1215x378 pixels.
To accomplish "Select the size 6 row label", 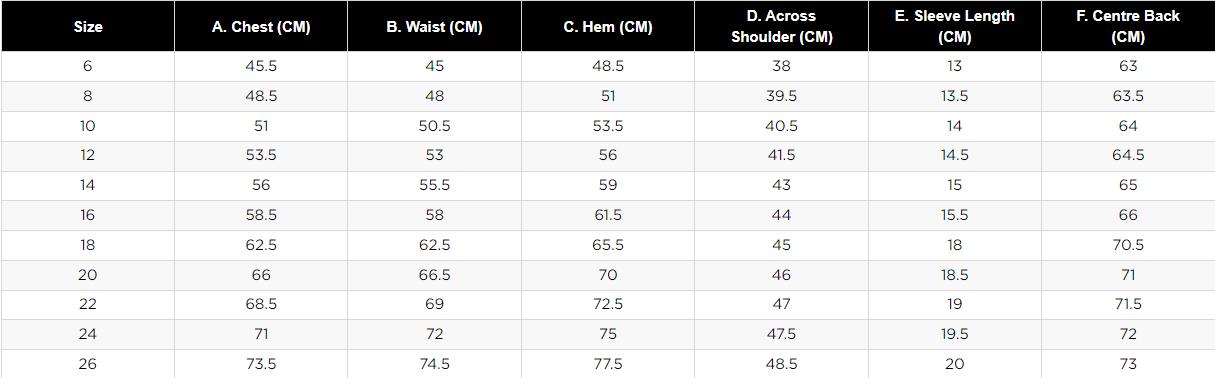I will click(88, 66).
